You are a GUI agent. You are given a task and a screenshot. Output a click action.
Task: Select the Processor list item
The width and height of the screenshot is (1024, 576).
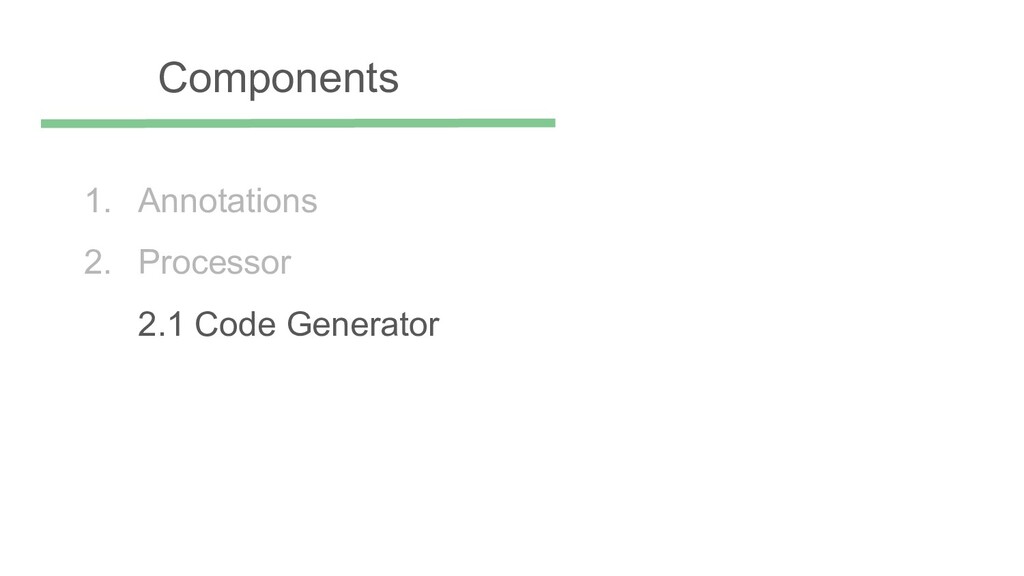tap(214, 263)
